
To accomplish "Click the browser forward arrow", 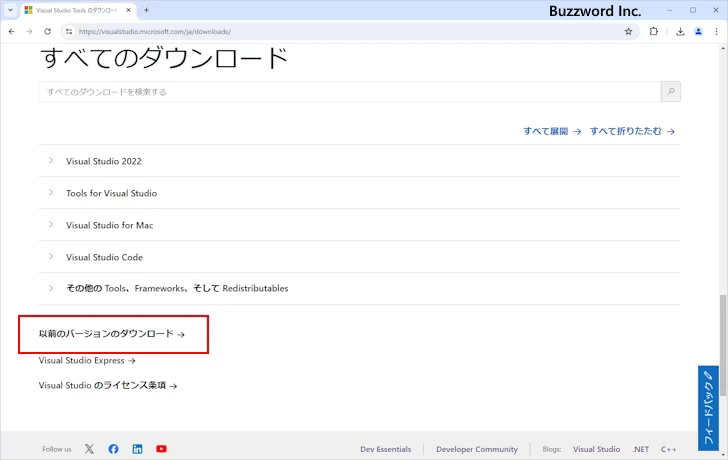I will click(29, 32).
